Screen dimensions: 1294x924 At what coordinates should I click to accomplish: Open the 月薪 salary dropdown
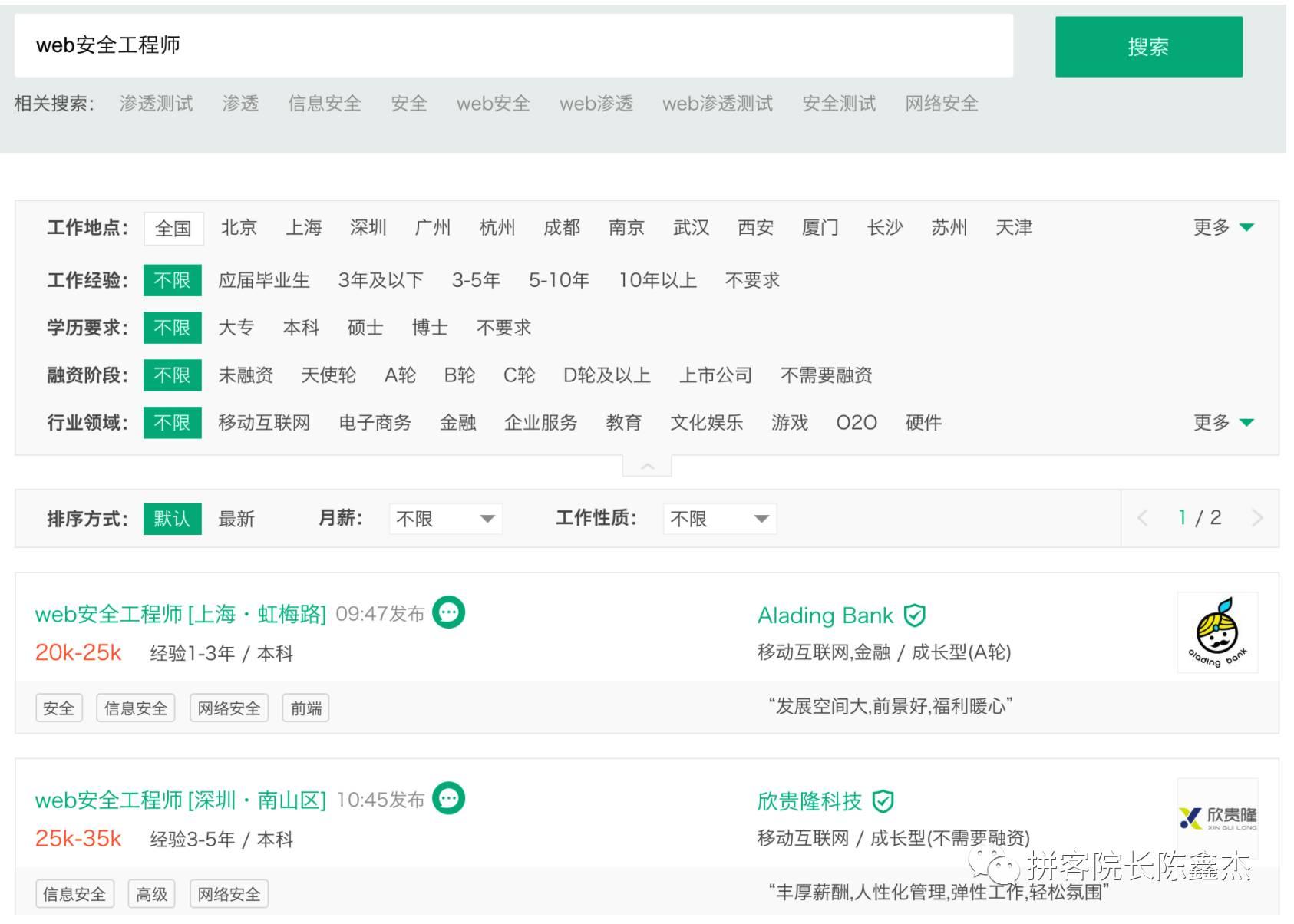point(445,519)
